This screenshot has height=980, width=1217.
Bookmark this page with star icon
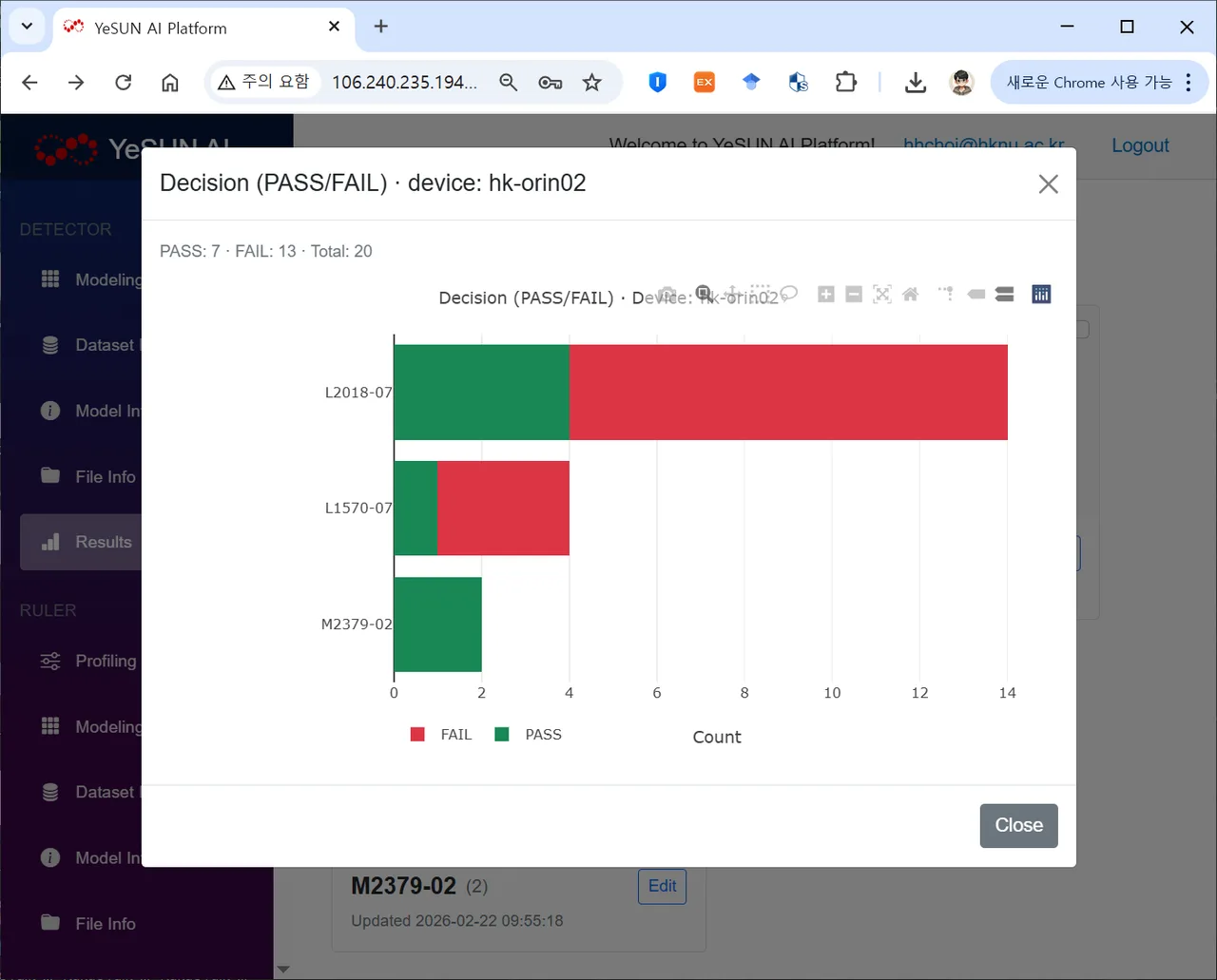(x=592, y=83)
